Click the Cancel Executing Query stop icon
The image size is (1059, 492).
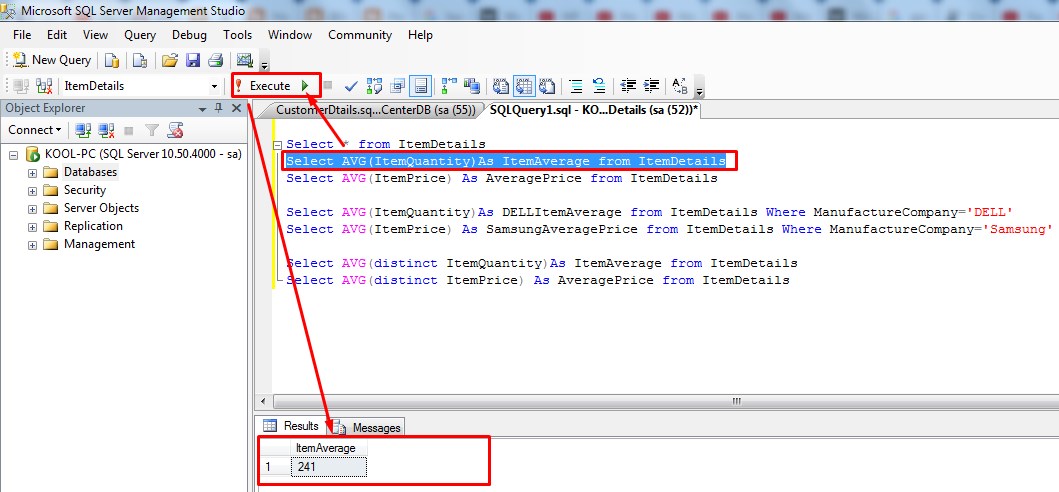coord(328,85)
